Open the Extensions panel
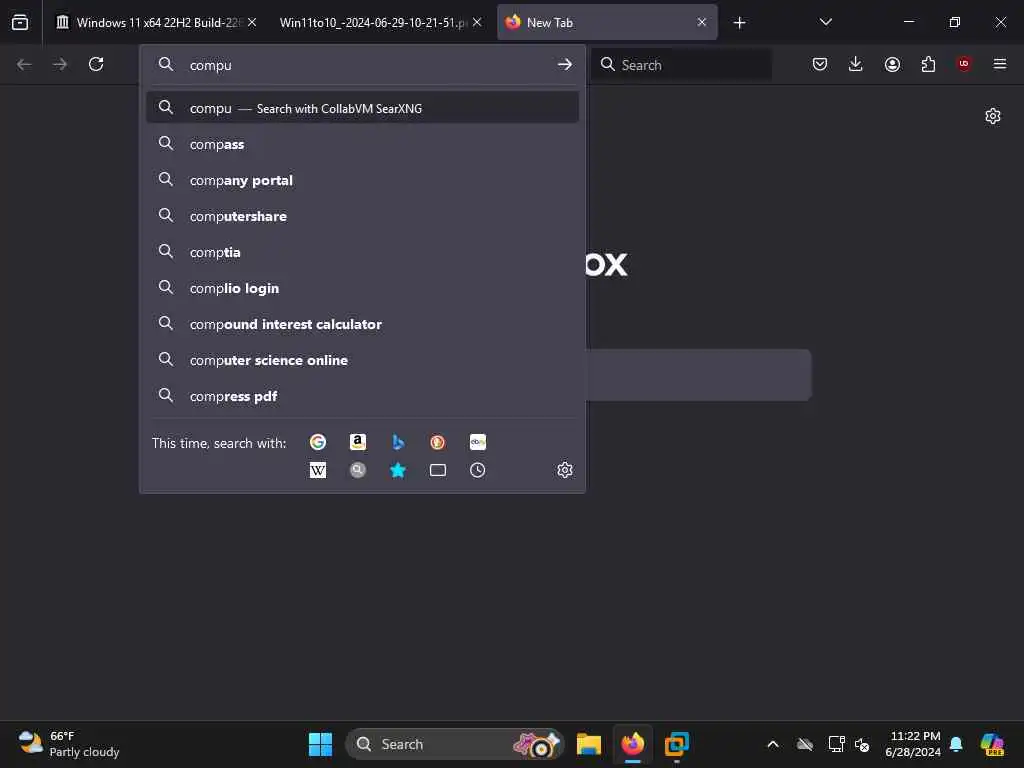 928,64
